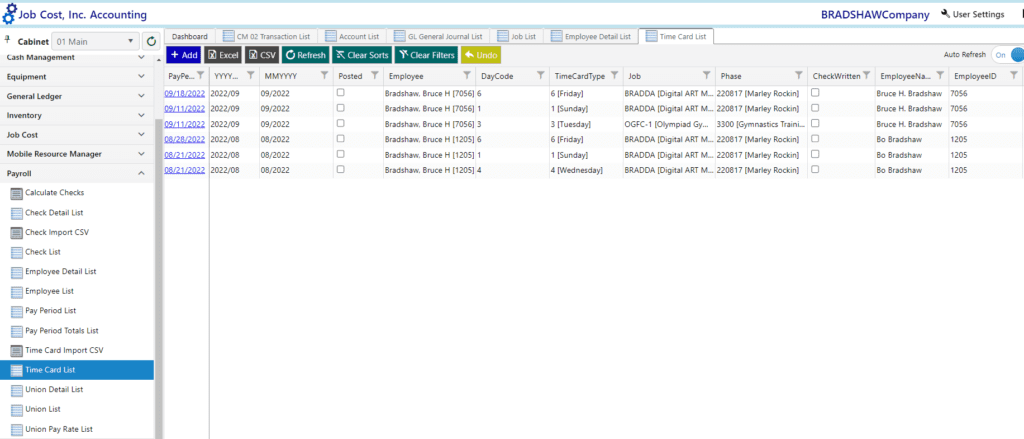Click the filter icon on PayPeriod column

pos(200,76)
